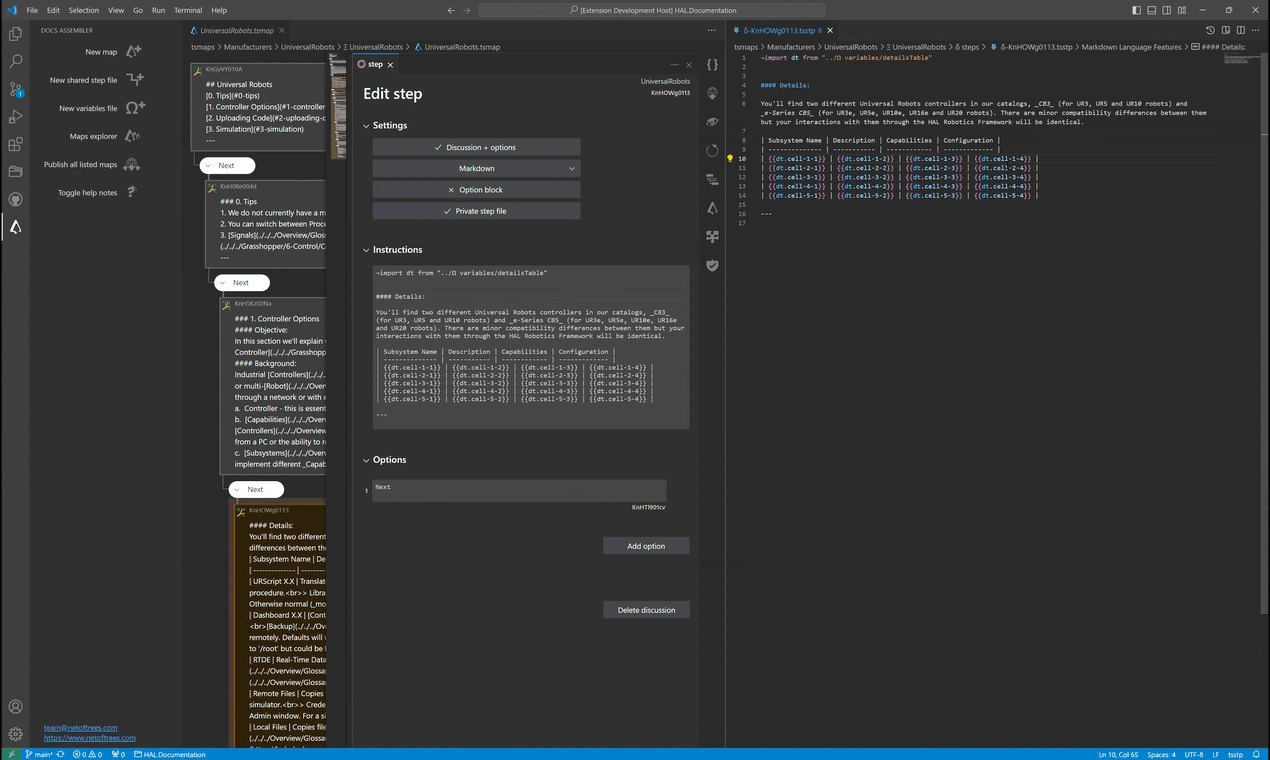This screenshot has width=1270, height=760.
Task: Collapse the Options section
Action: pyautogui.click(x=367, y=460)
